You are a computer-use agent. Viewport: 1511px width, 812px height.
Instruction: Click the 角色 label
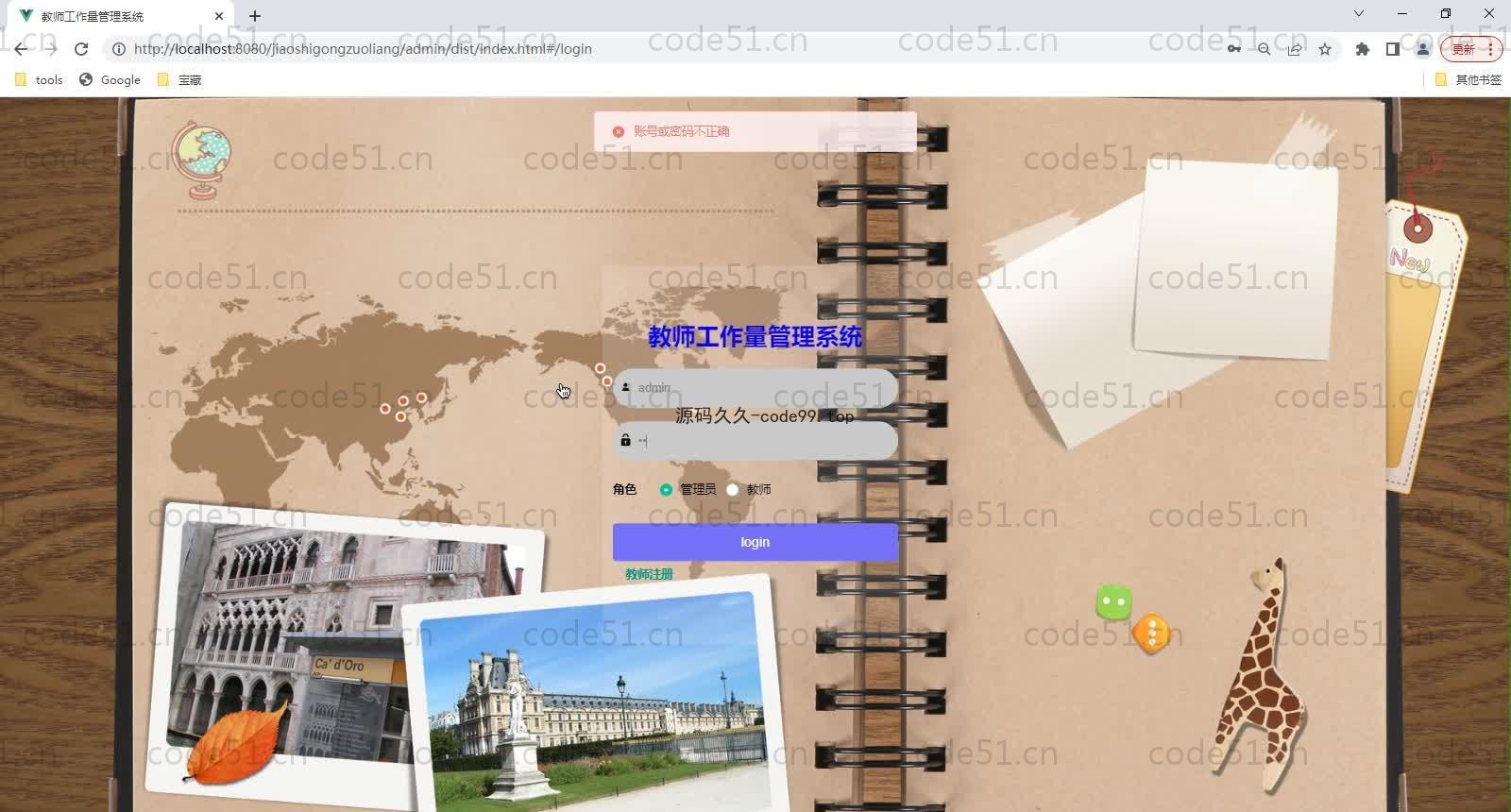[624, 489]
